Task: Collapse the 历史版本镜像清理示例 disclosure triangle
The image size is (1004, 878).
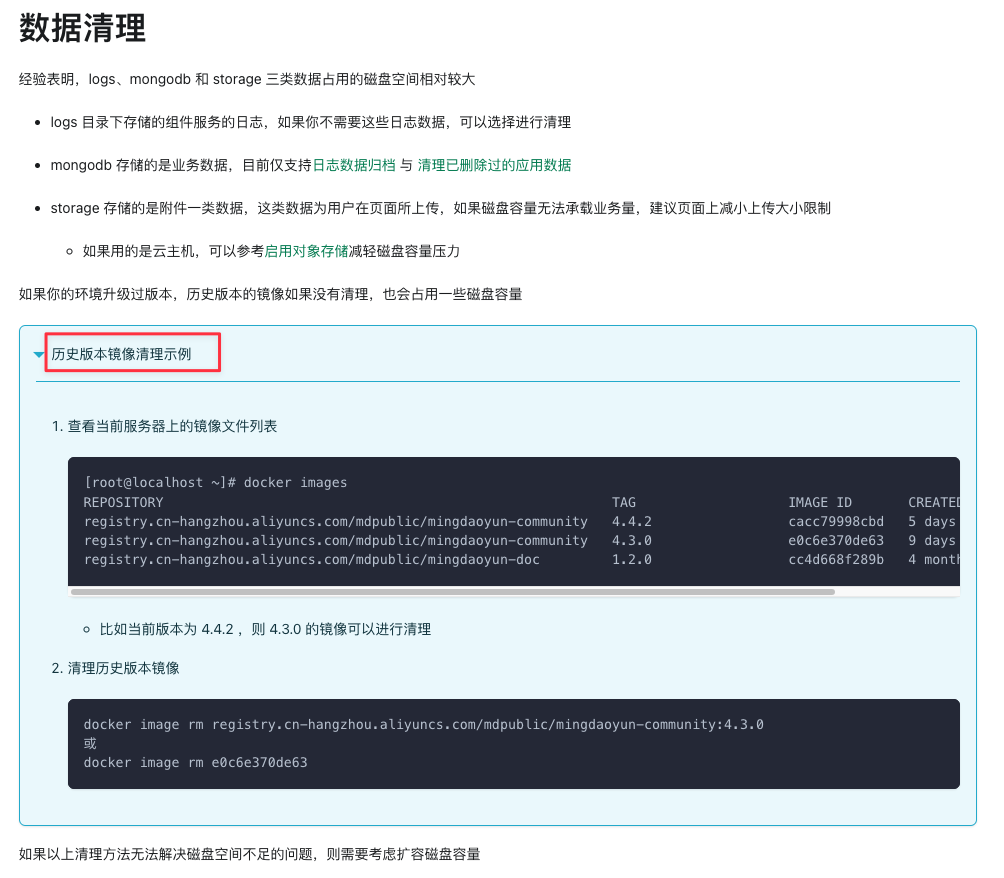Action: [39, 355]
